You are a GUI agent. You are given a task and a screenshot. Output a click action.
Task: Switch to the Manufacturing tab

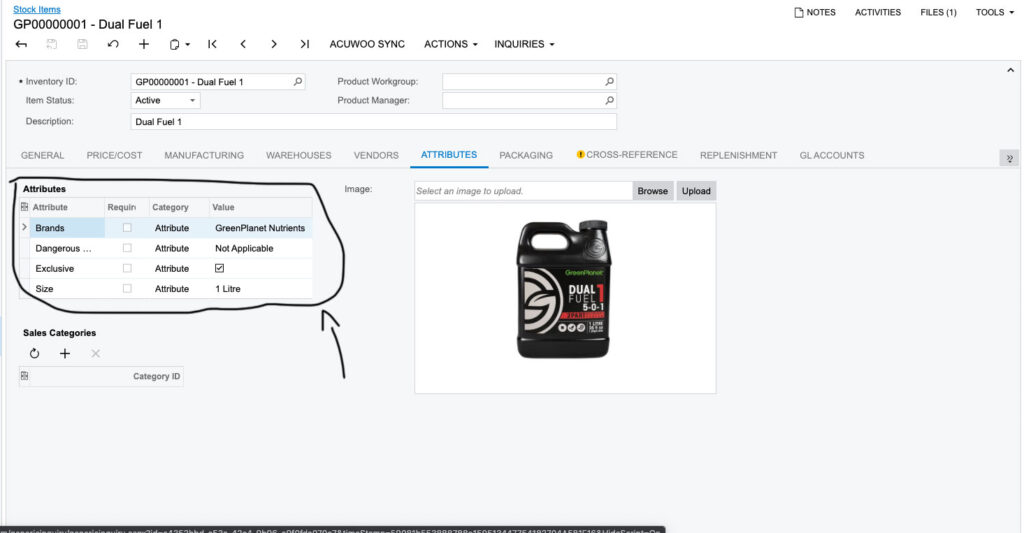tap(204, 155)
